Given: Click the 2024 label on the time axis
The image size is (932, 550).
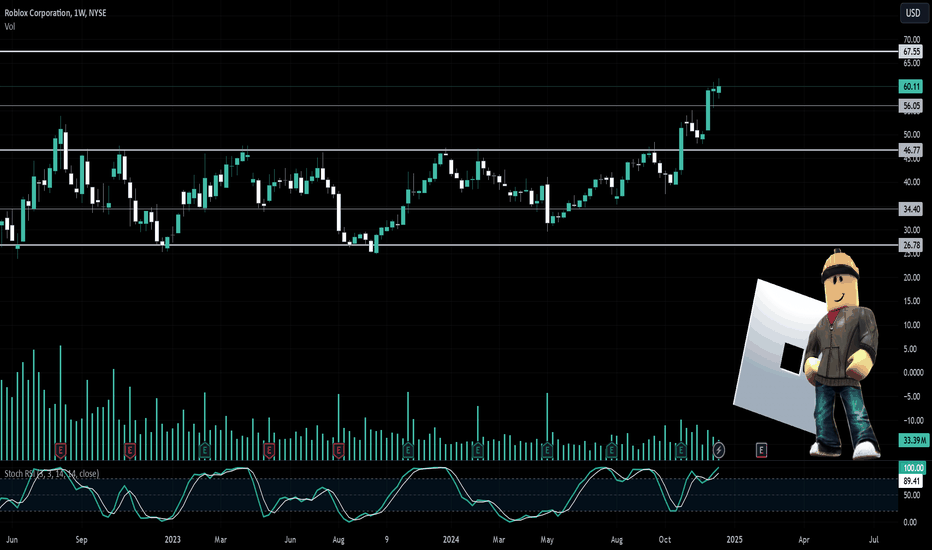Looking at the screenshot, I should 451,540.
